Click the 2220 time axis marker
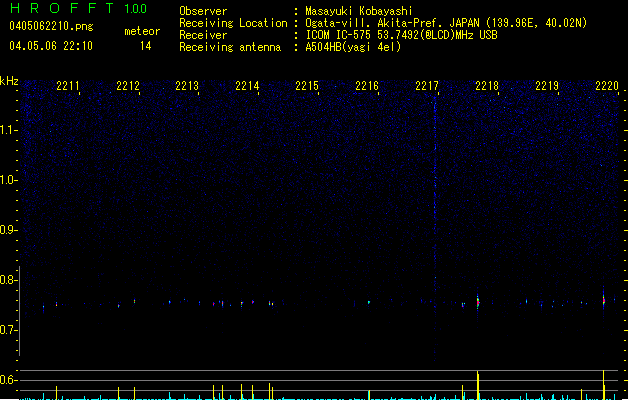 pyautogui.click(x=607, y=86)
